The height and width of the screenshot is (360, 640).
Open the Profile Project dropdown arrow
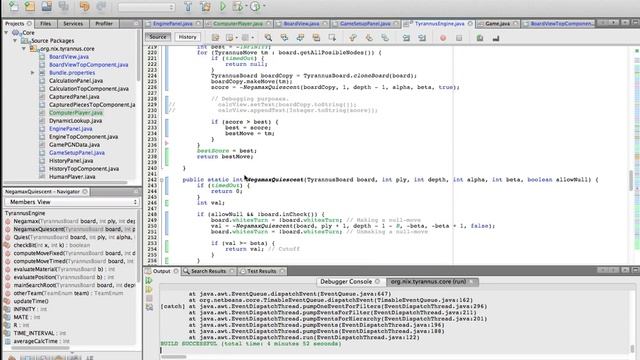pos(264,7)
